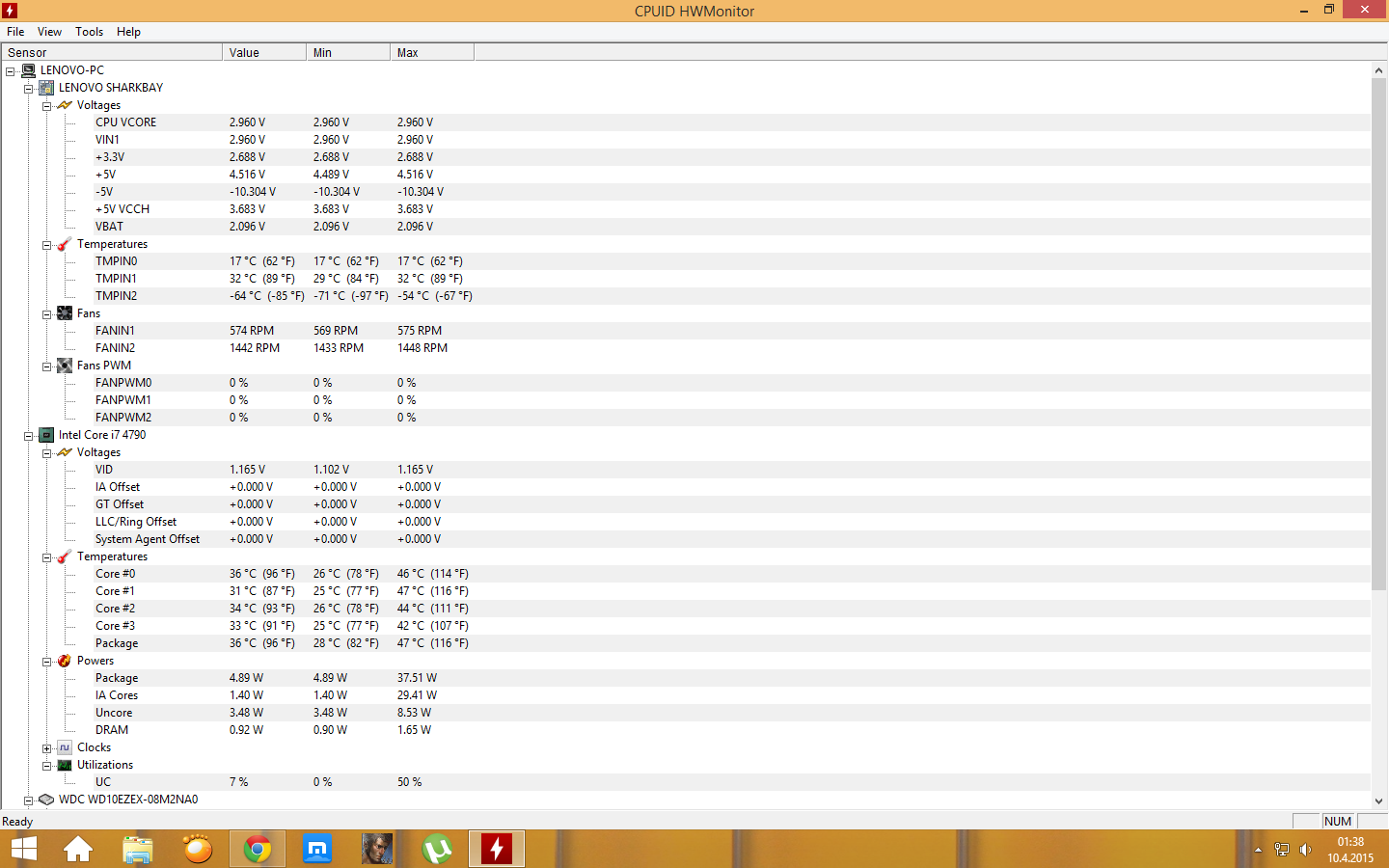
Task: Open the File menu
Action: click(15, 32)
